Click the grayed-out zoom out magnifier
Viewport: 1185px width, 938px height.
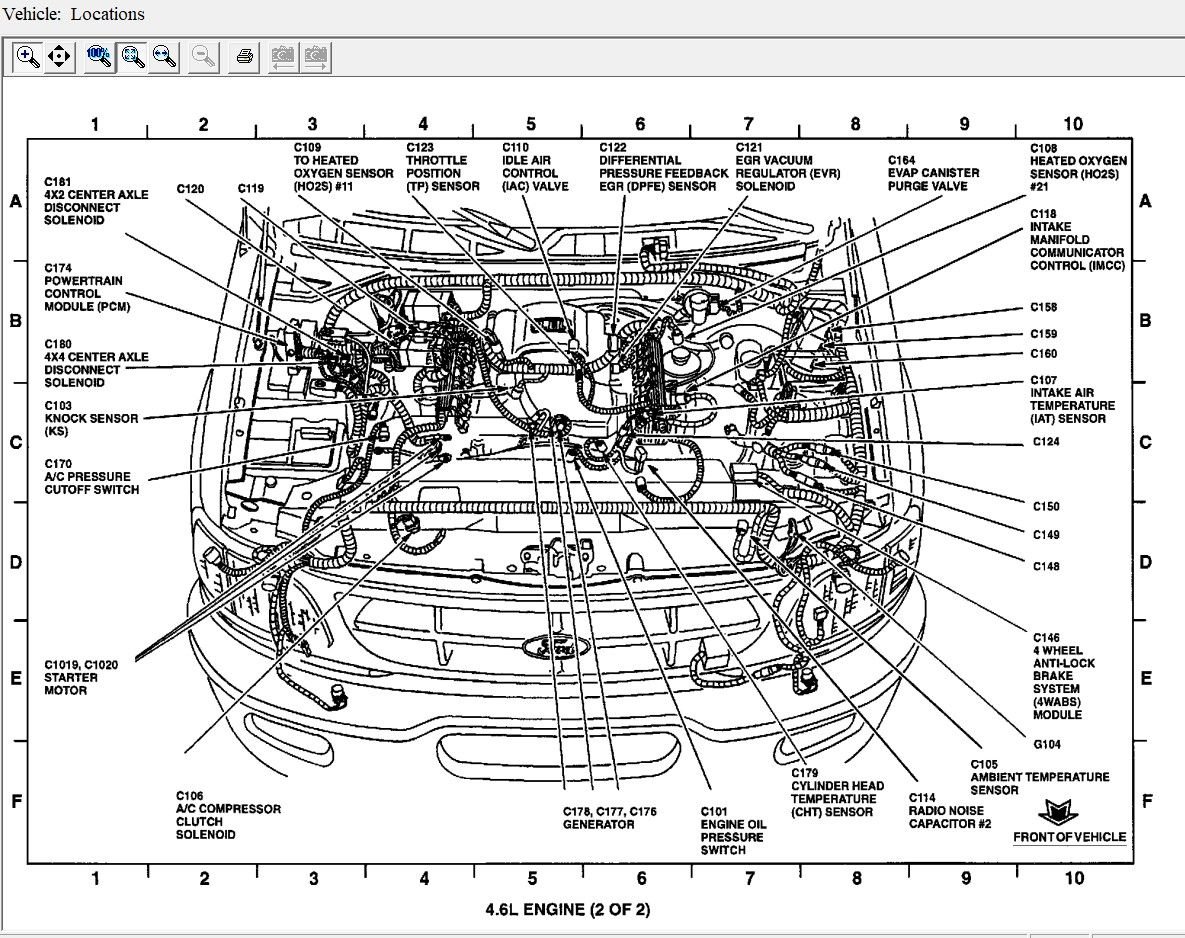pos(203,57)
